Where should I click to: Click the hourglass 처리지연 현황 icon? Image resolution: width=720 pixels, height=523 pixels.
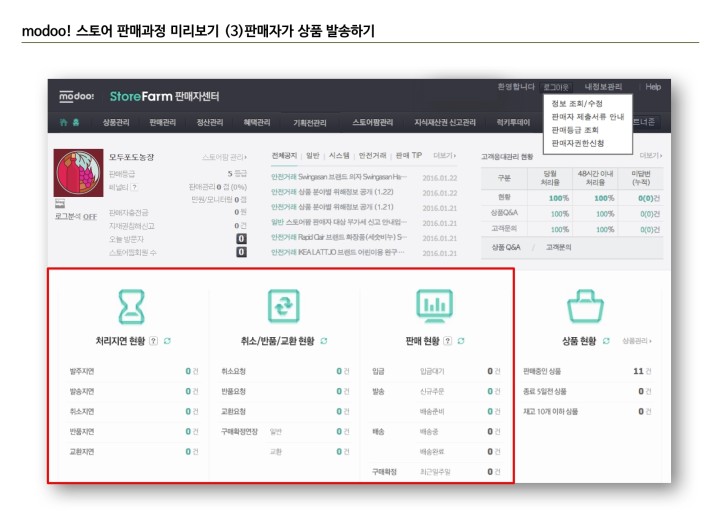tap(132, 306)
